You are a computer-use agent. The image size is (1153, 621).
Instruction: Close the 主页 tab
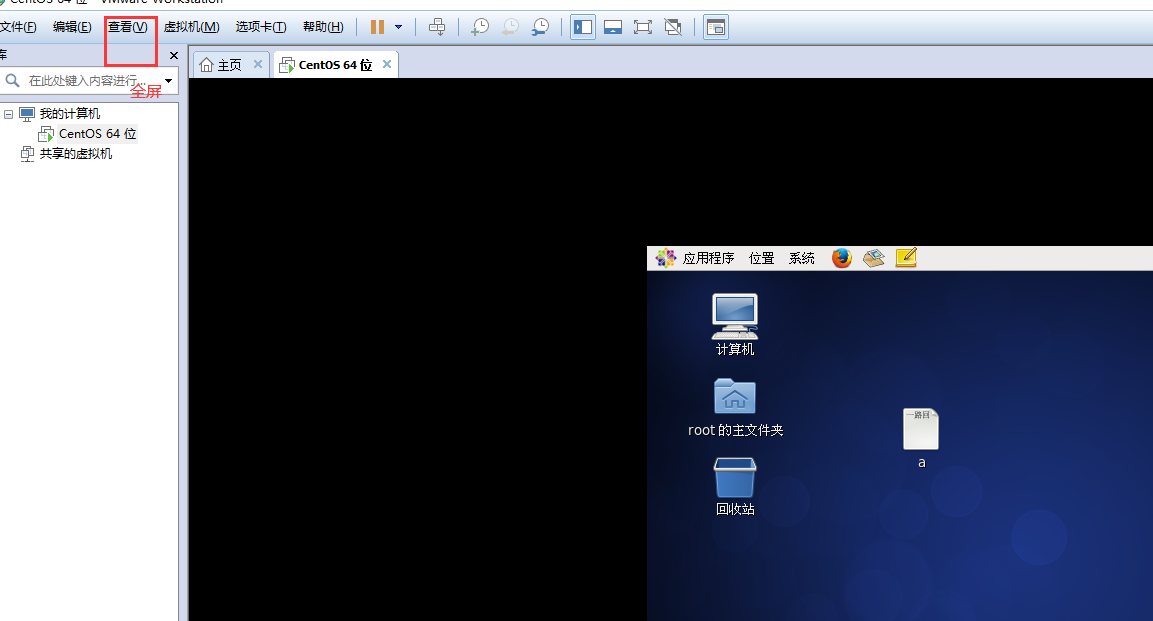tap(258, 64)
